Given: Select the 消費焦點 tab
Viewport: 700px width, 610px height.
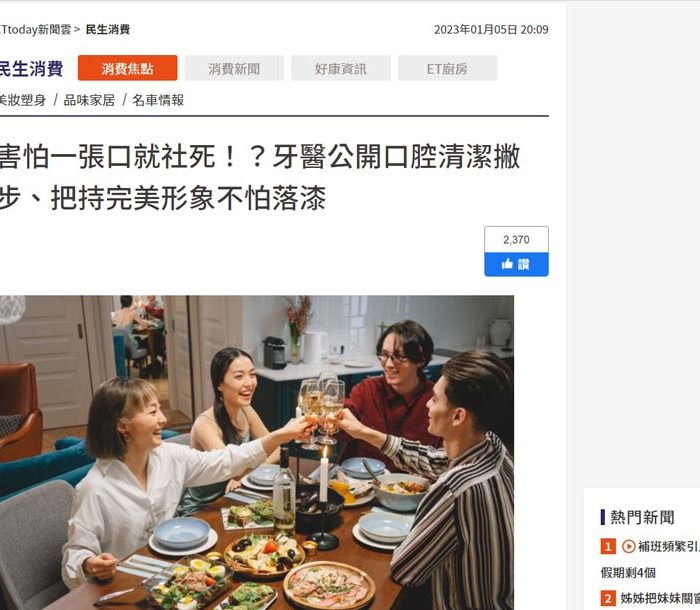Looking at the screenshot, I should pyautogui.click(x=127, y=68).
